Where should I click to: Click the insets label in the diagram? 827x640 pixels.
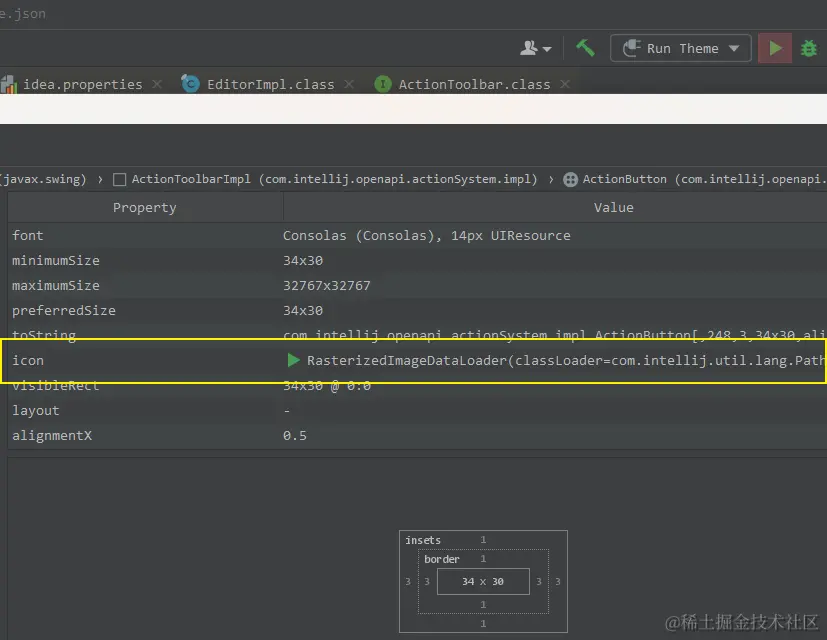pyautogui.click(x=422, y=540)
